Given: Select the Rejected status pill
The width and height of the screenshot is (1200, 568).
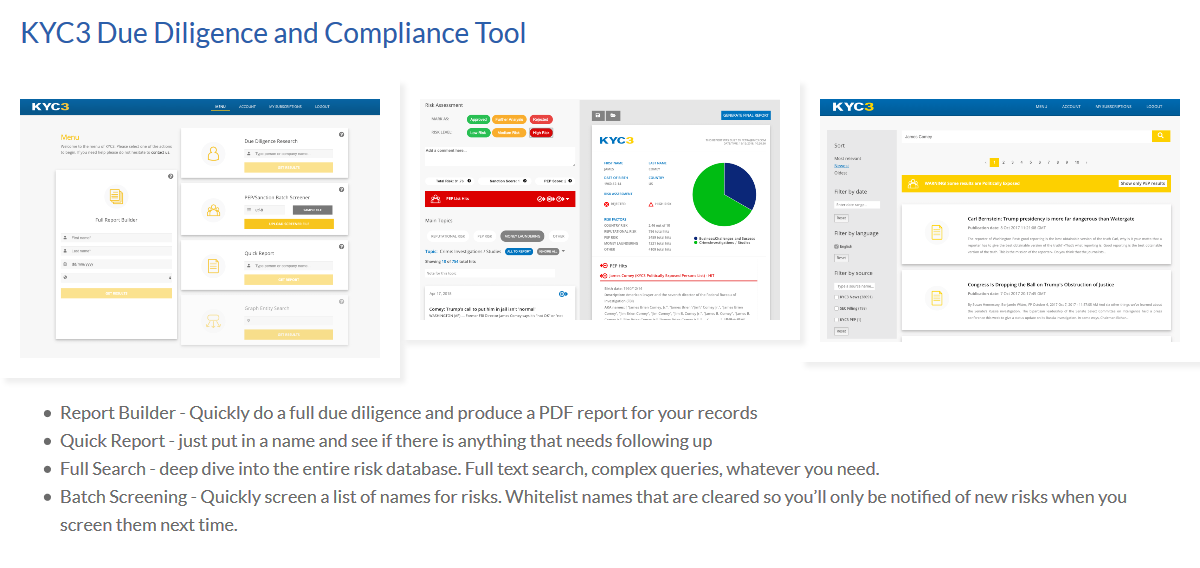Looking at the screenshot, I should 541,119.
